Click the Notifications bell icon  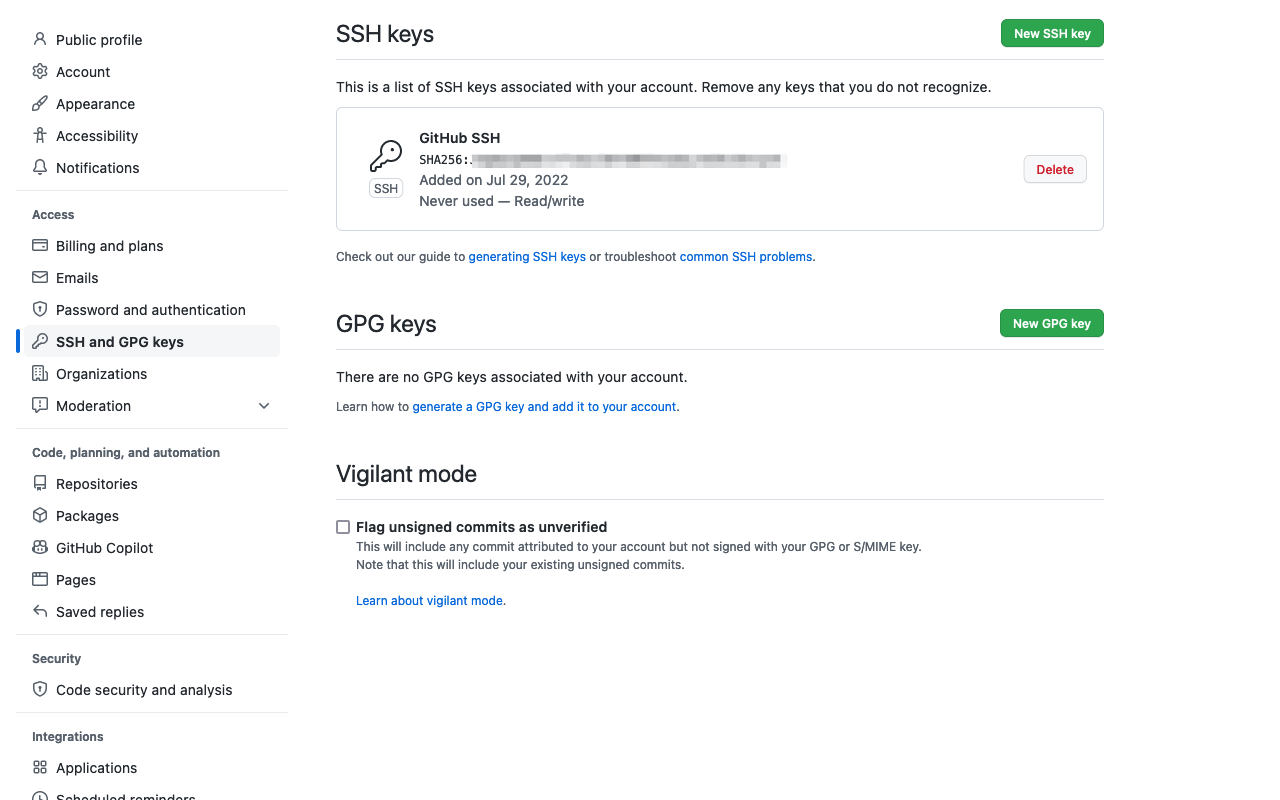pos(40,167)
